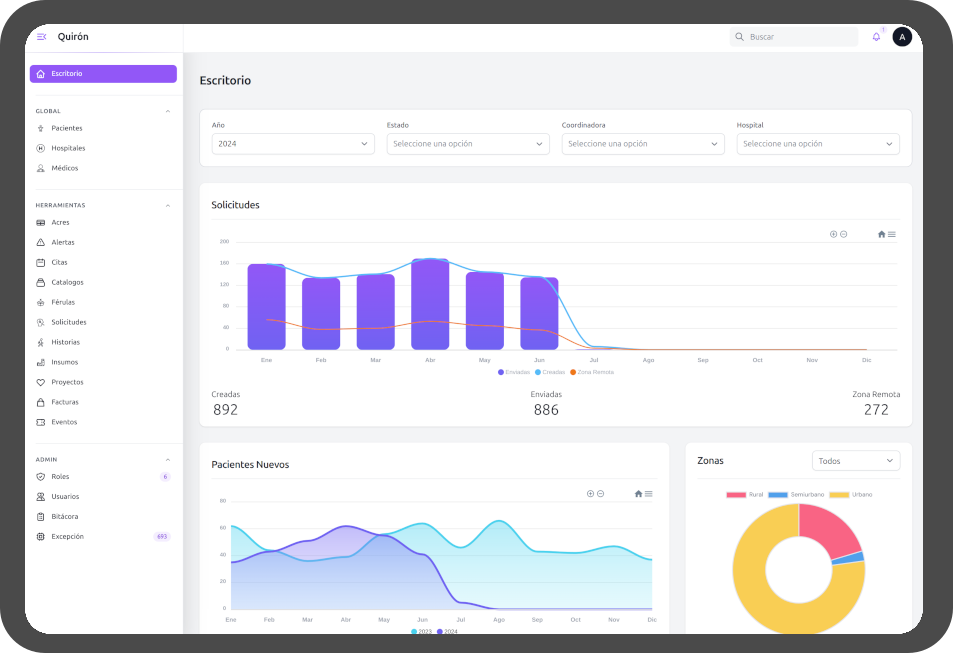Open the notifications bell

876,37
